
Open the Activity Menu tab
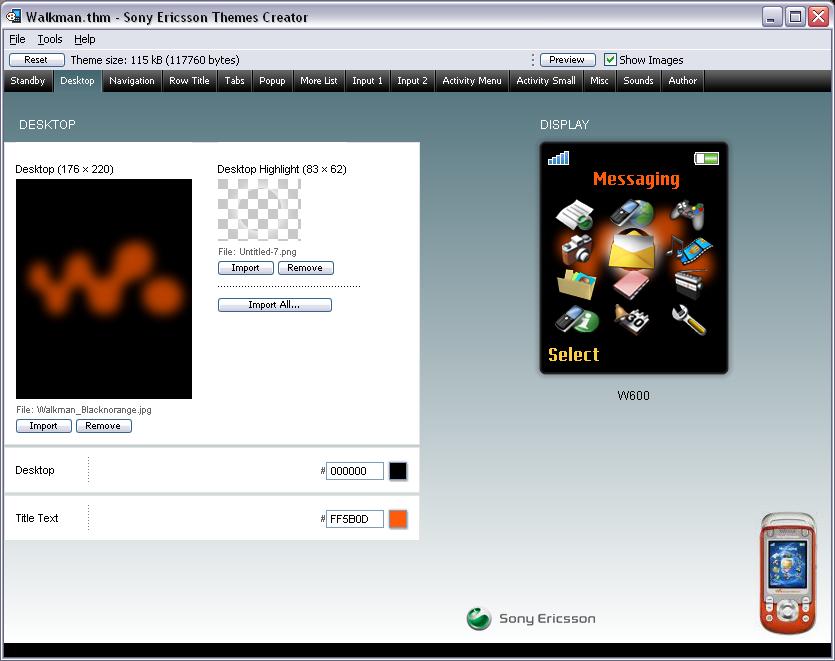[472, 80]
